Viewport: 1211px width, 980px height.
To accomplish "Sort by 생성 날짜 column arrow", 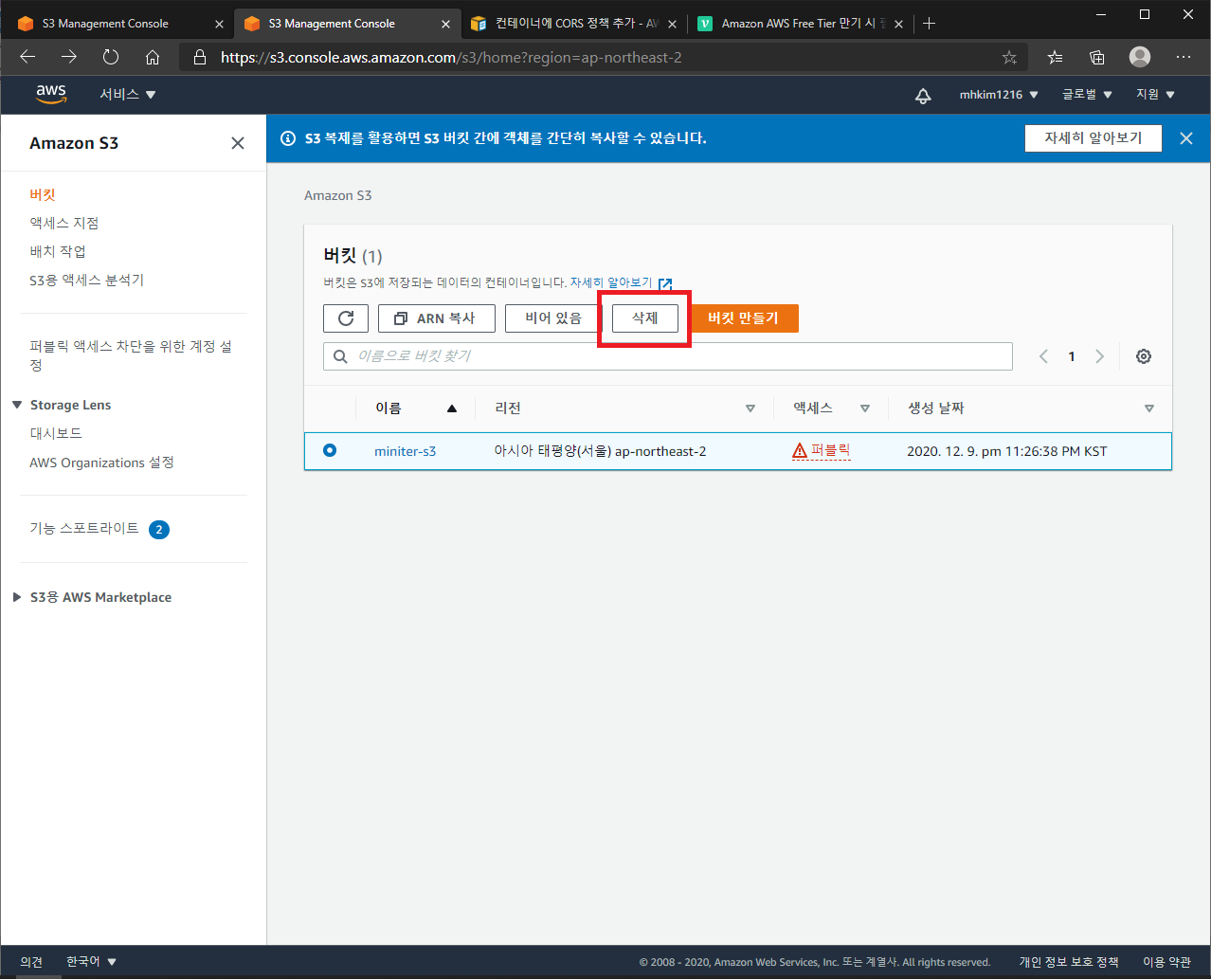I will click(1148, 408).
